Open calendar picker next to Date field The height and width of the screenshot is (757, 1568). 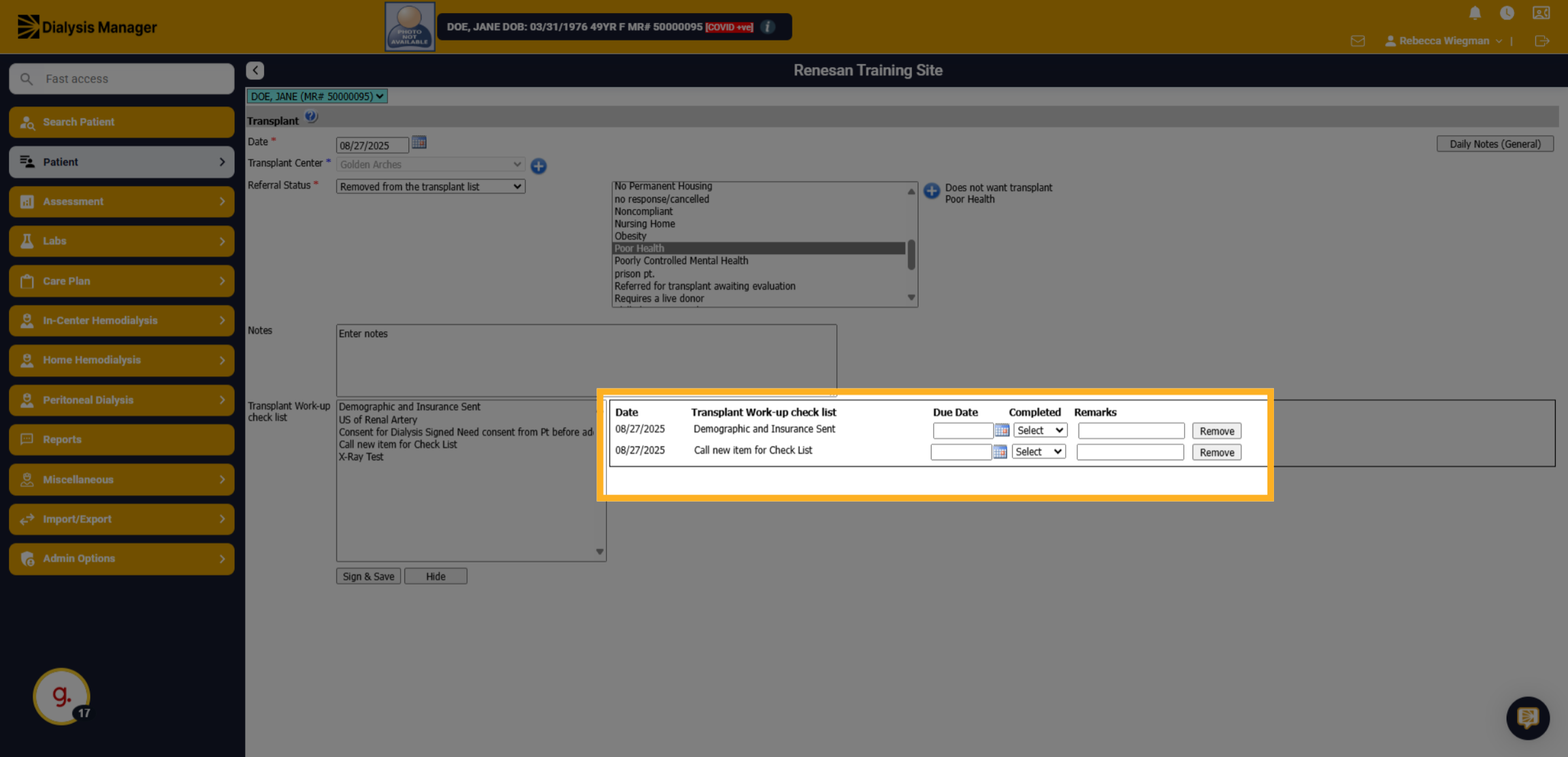pos(419,142)
